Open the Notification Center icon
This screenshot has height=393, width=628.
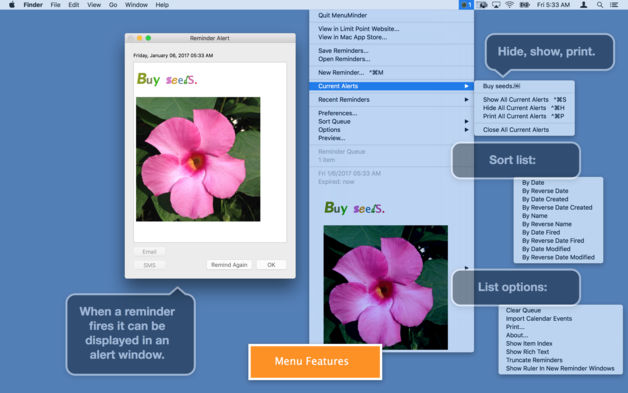click(614, 5)
